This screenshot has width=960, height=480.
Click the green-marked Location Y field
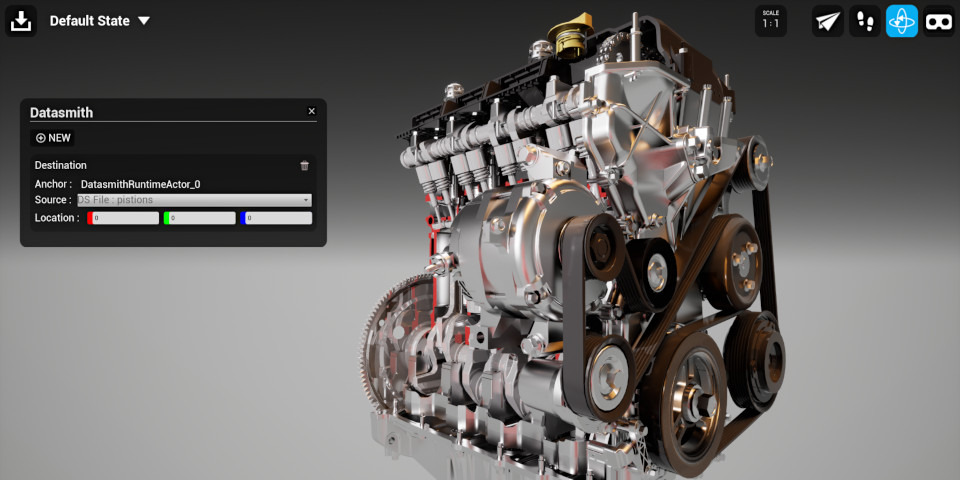(x=201, y=218)
